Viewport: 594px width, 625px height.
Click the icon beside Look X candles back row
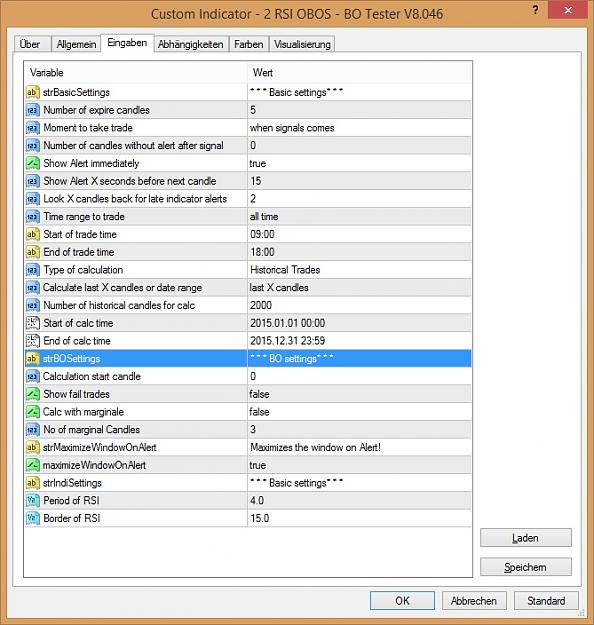click(x=33, y=199)
